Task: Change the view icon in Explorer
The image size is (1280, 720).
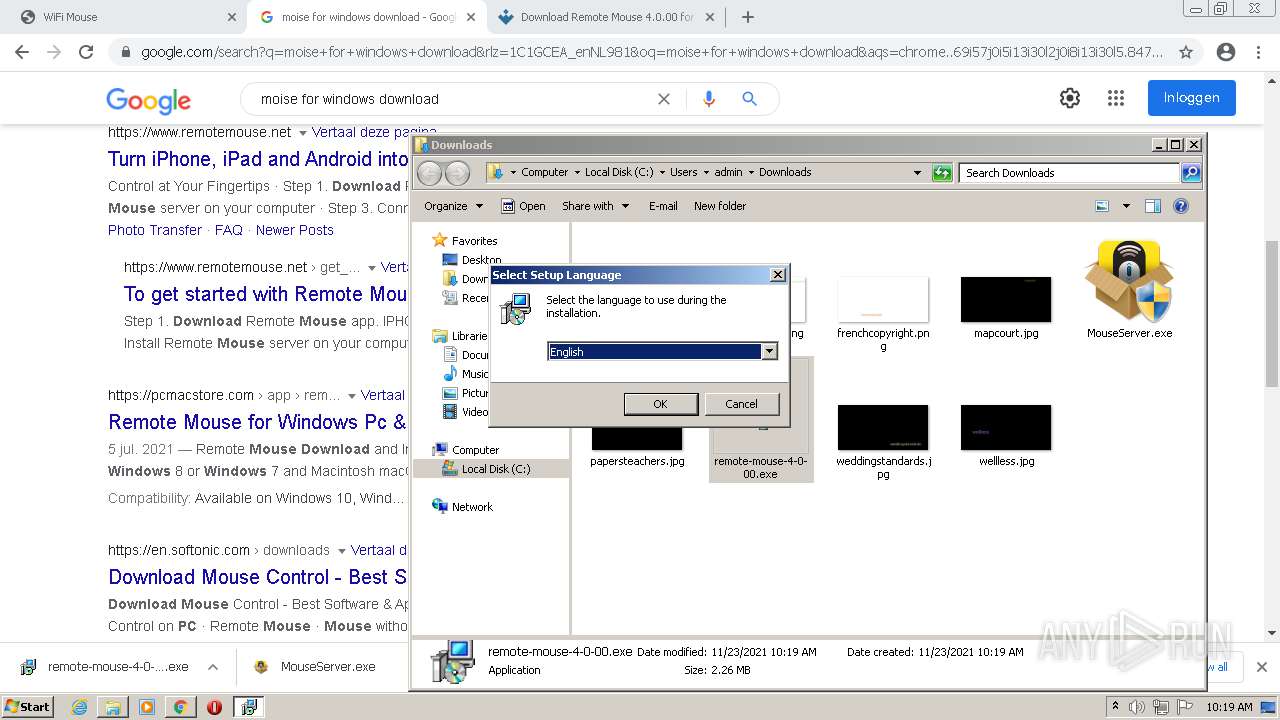Action: coord(1102,206)
